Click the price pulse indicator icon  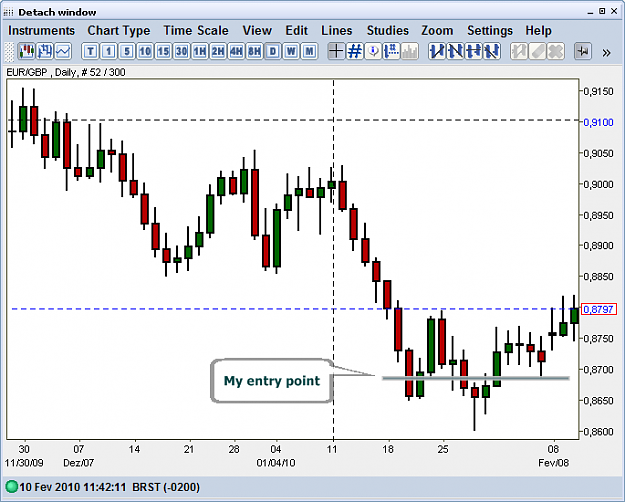tap(583, 51)
